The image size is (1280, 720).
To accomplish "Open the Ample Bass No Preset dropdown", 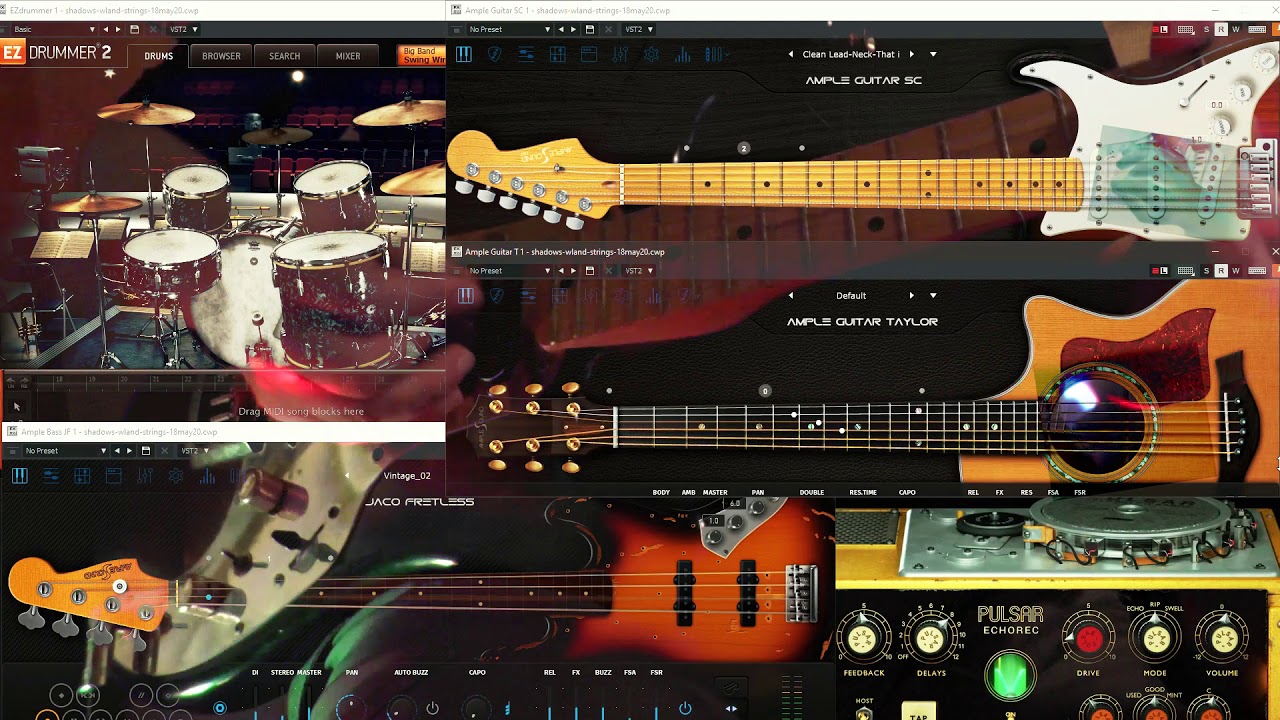I will coord(65,451).
